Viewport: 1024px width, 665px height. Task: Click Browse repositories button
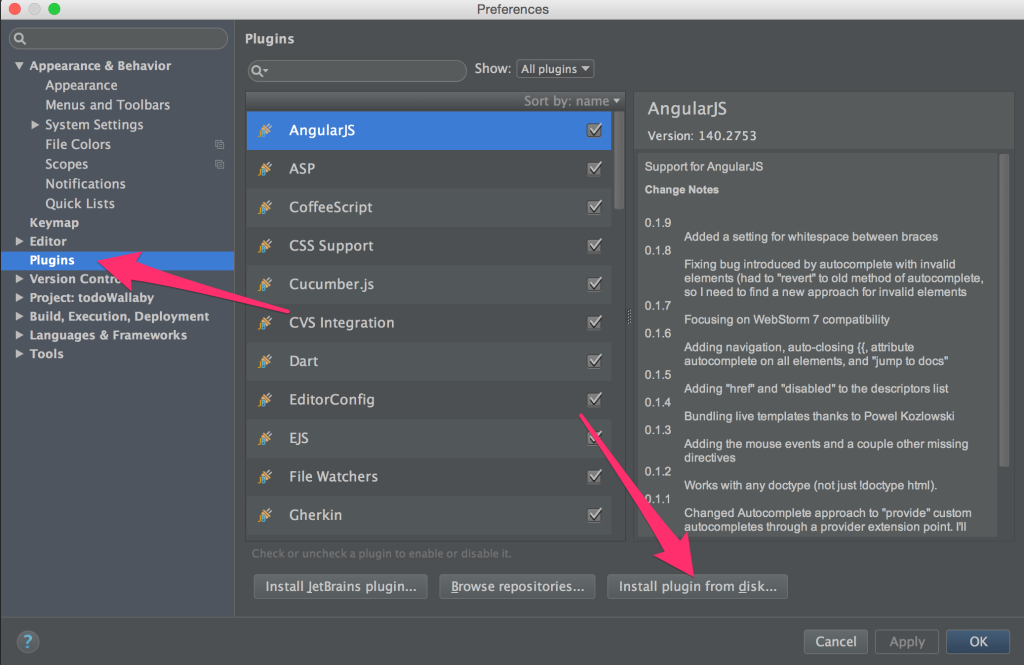coord(517,587)
